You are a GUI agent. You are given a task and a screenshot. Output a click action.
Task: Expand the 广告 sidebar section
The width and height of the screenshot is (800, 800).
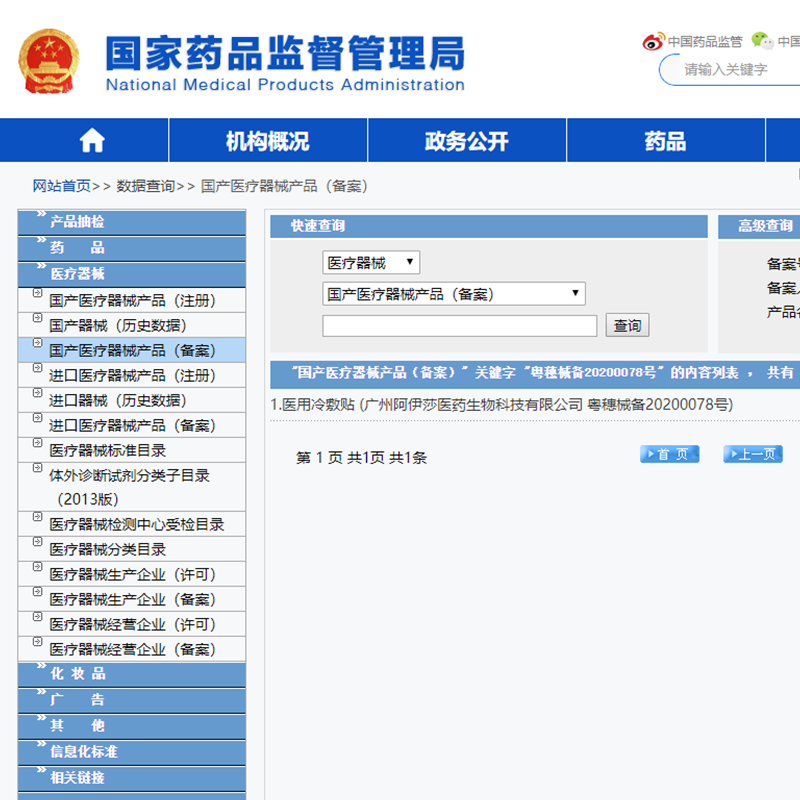132,700
